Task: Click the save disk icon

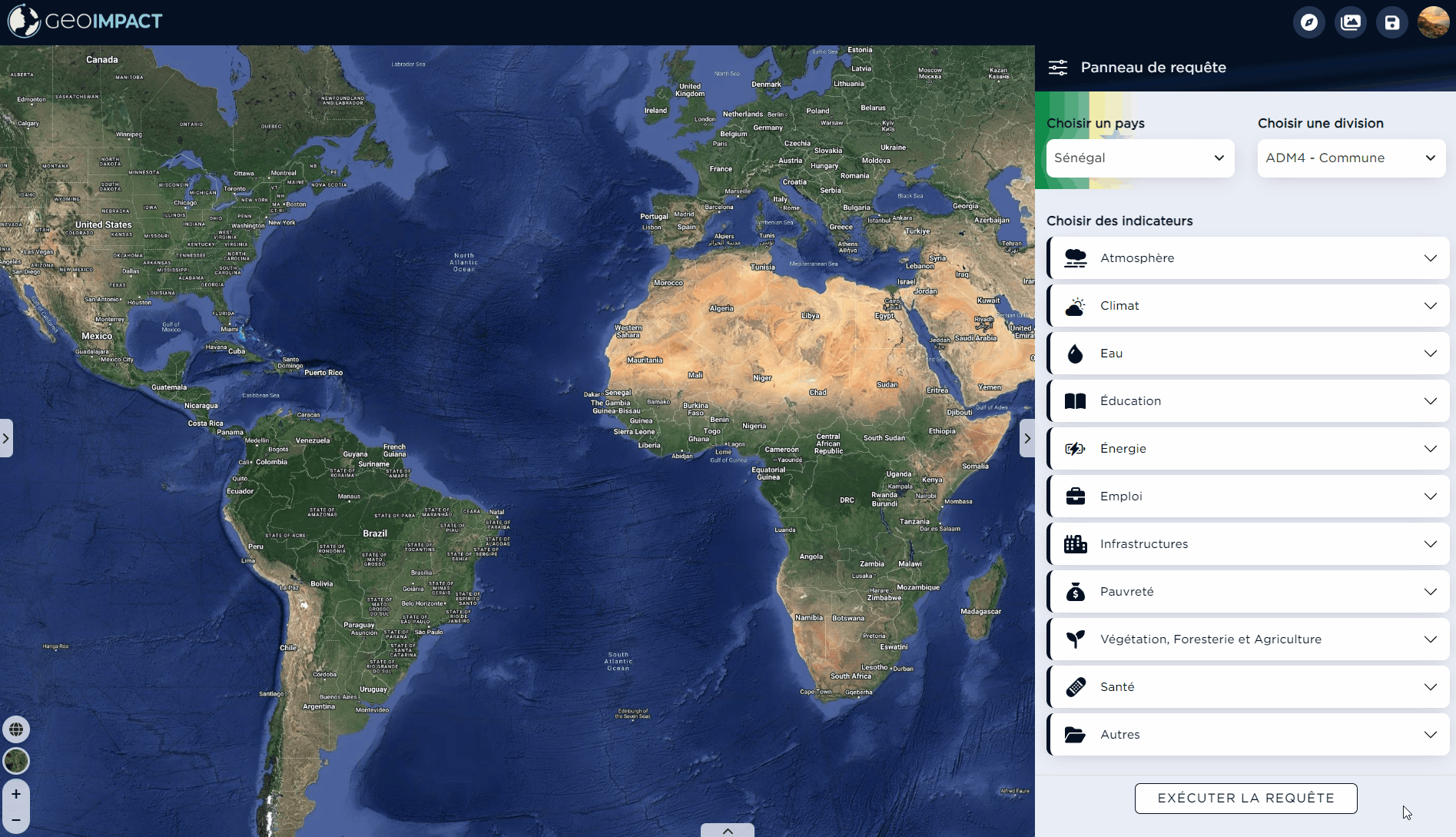Action: pyautogui.click(x=1391, y=22)
